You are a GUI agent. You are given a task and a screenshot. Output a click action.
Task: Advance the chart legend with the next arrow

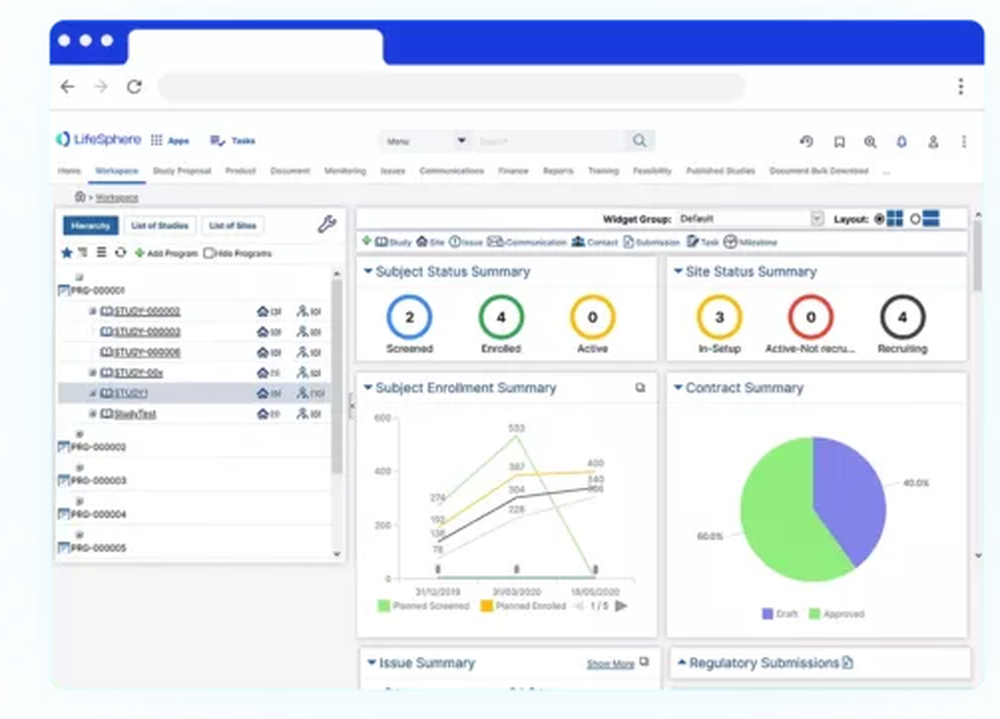pyautogui.click(x=621, y=605)
